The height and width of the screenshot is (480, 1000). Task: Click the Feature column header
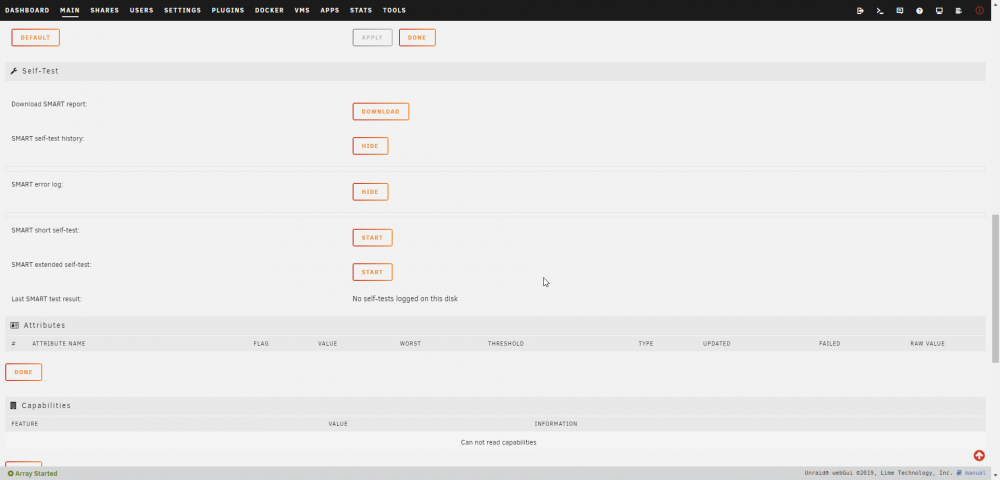tap(25, 424)
